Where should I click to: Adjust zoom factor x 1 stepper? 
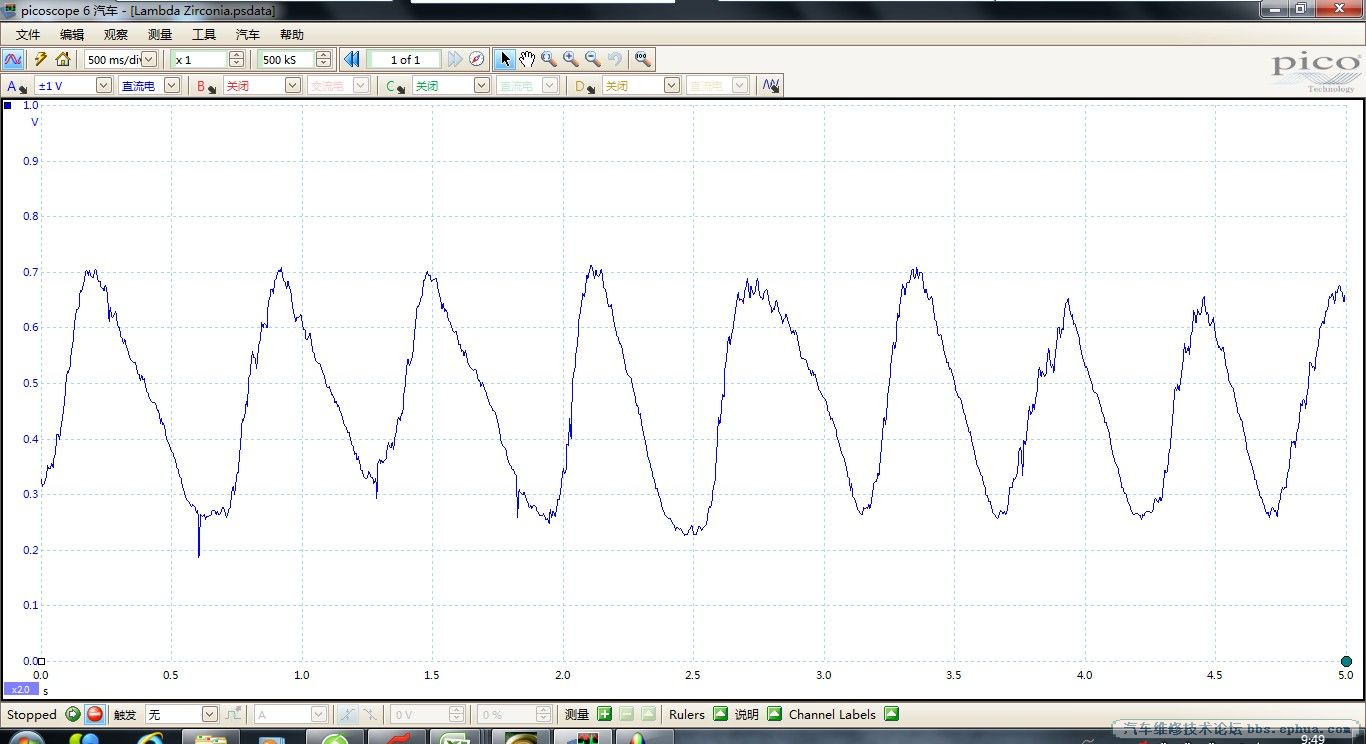click(236, 59)
